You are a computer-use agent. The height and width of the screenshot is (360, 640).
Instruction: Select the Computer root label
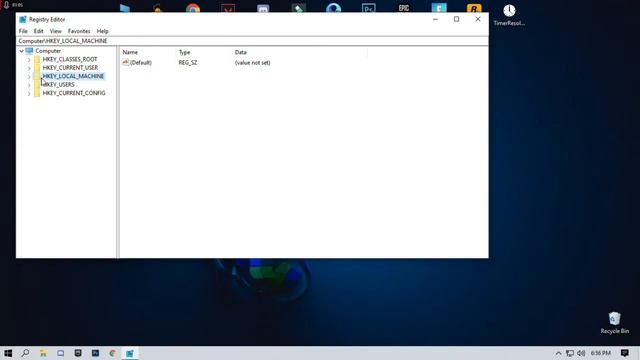(48, 51)
